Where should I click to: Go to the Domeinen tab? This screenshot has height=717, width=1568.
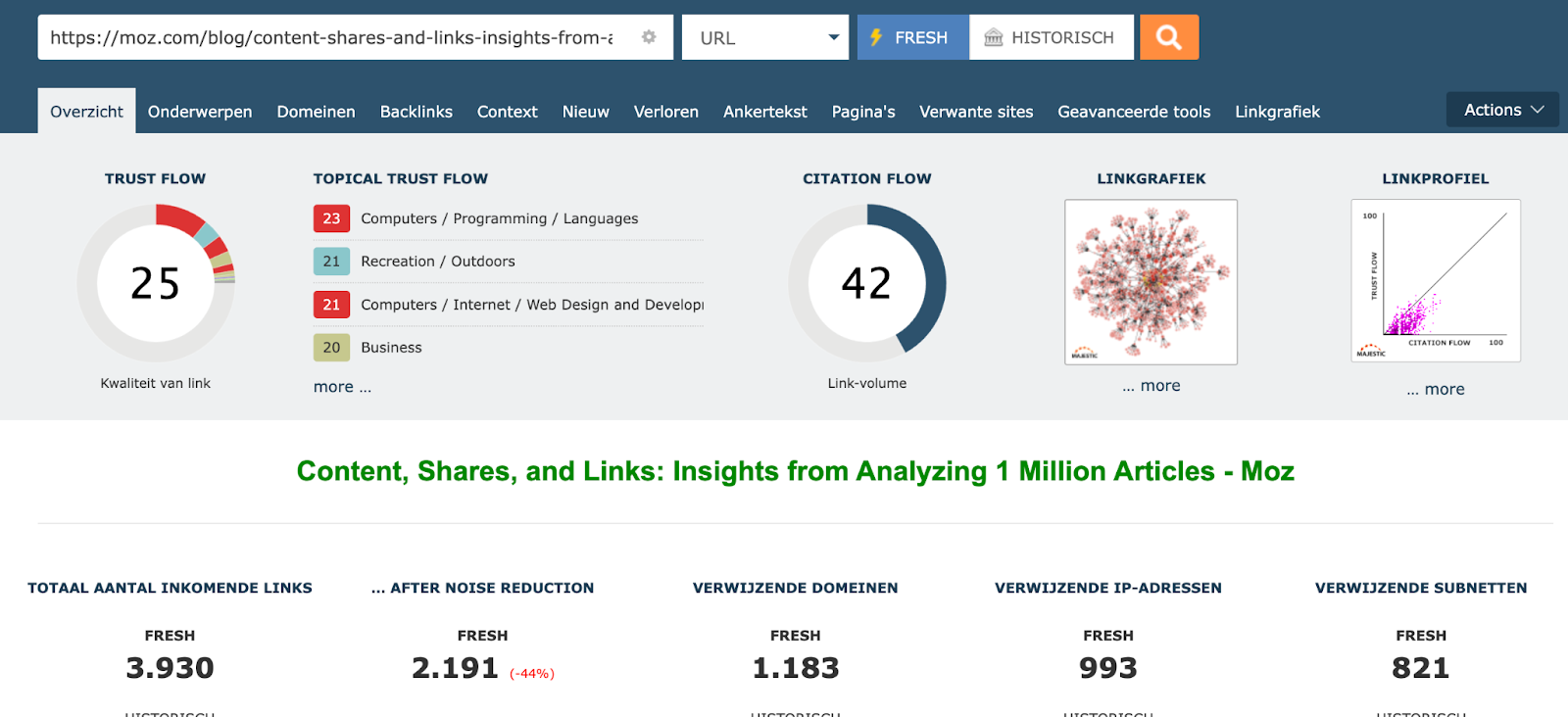click(316, 112)
